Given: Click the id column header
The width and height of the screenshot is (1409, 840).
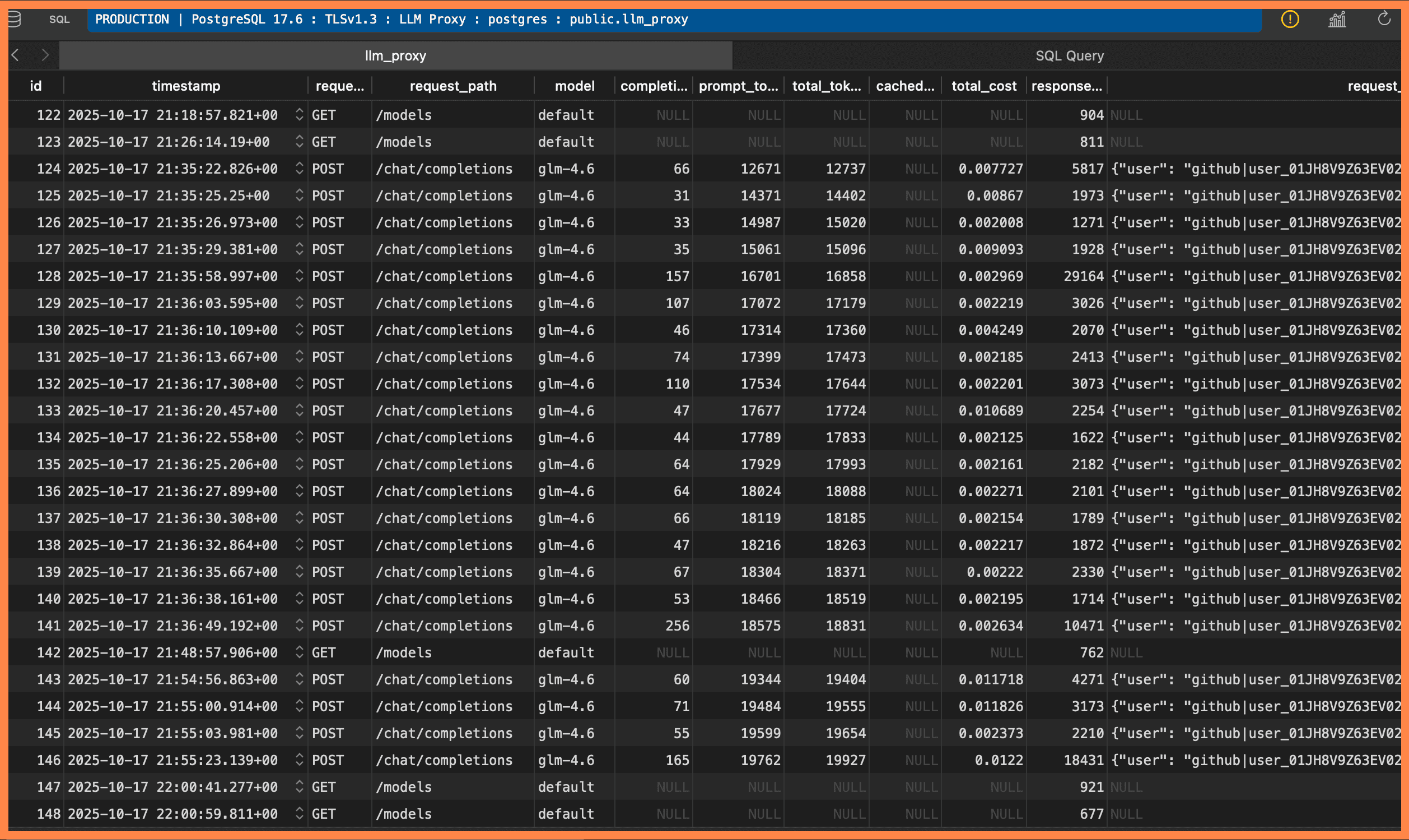Looking at the screenshot, I should pos(36,86).
